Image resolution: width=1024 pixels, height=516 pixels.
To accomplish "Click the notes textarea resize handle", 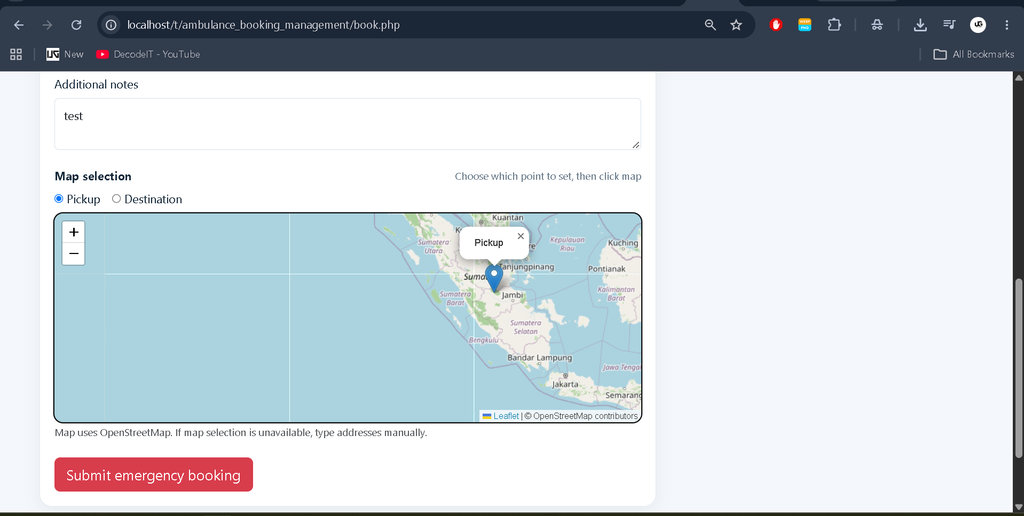I will 636,144.
